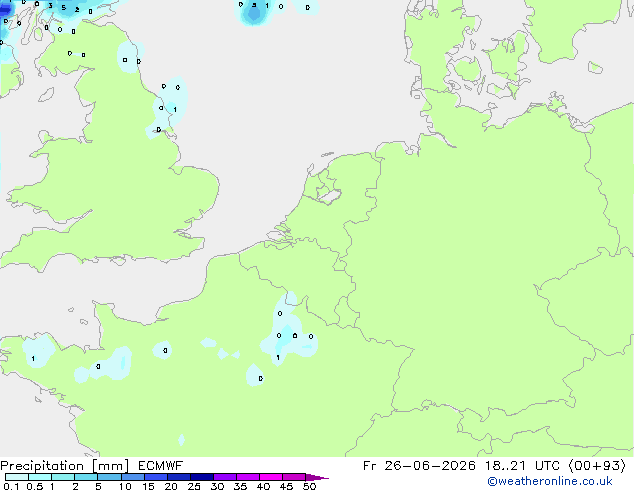Viewport: 634px width, 490px height.
Task: Click the 'Precipitation [mm]' title text
Action: (64, 466)
